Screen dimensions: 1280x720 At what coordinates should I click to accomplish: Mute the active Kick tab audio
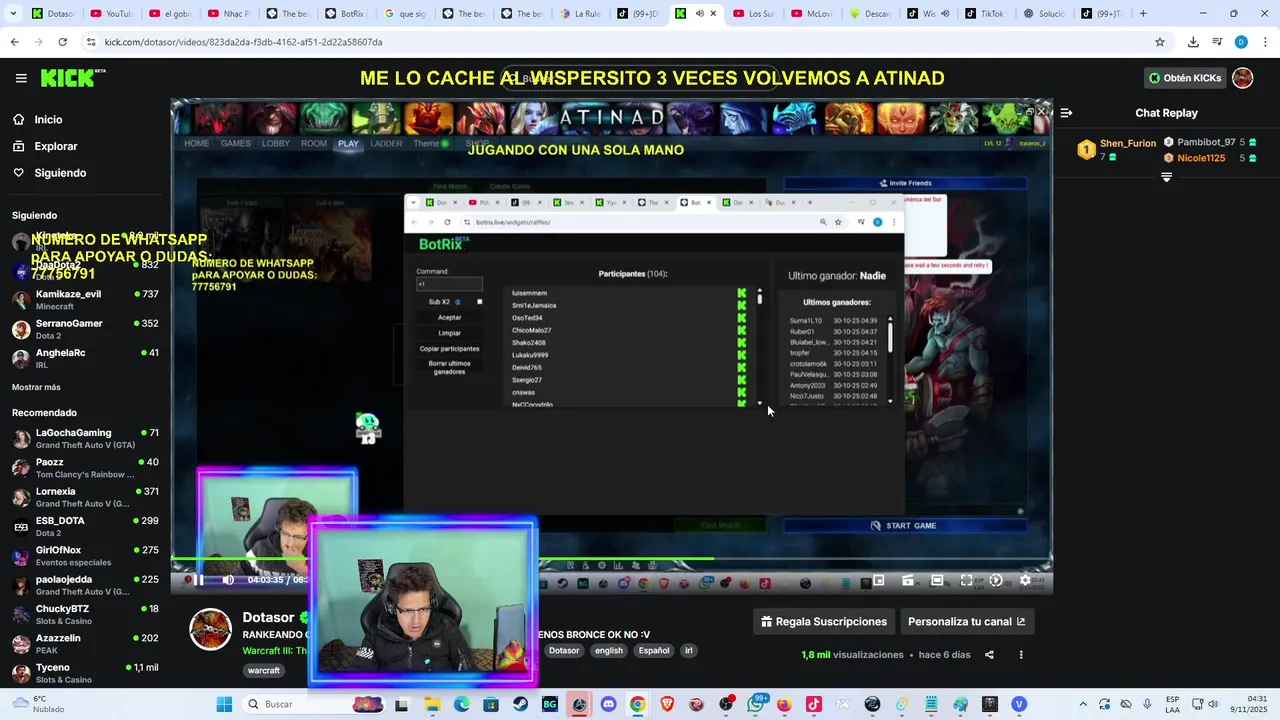click(699, 14)
